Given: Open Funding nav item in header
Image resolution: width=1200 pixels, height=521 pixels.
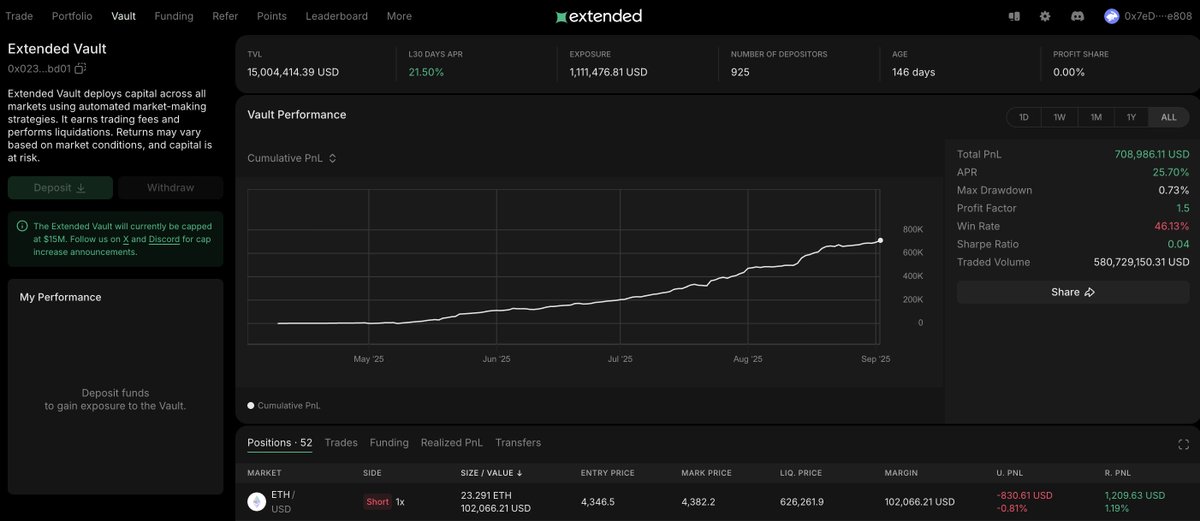Looking at the screenshot, I should 174,16.
